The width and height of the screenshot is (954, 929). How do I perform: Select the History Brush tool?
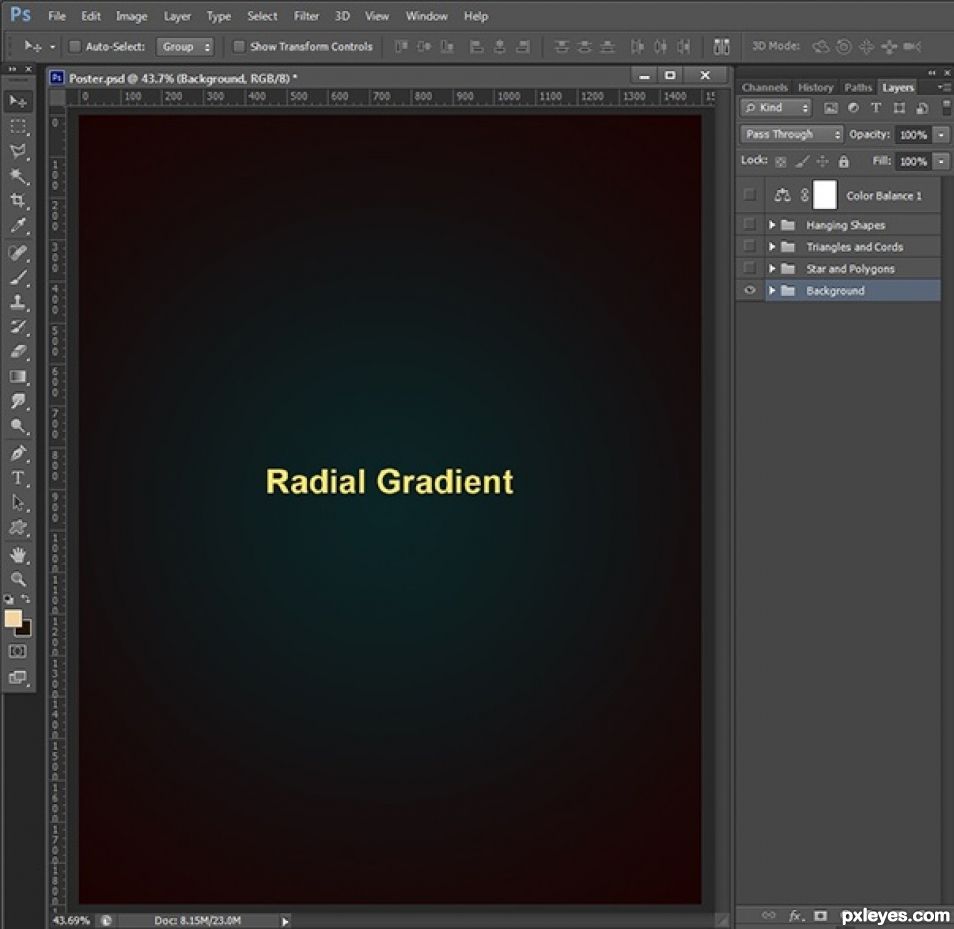tap(18, 327)
